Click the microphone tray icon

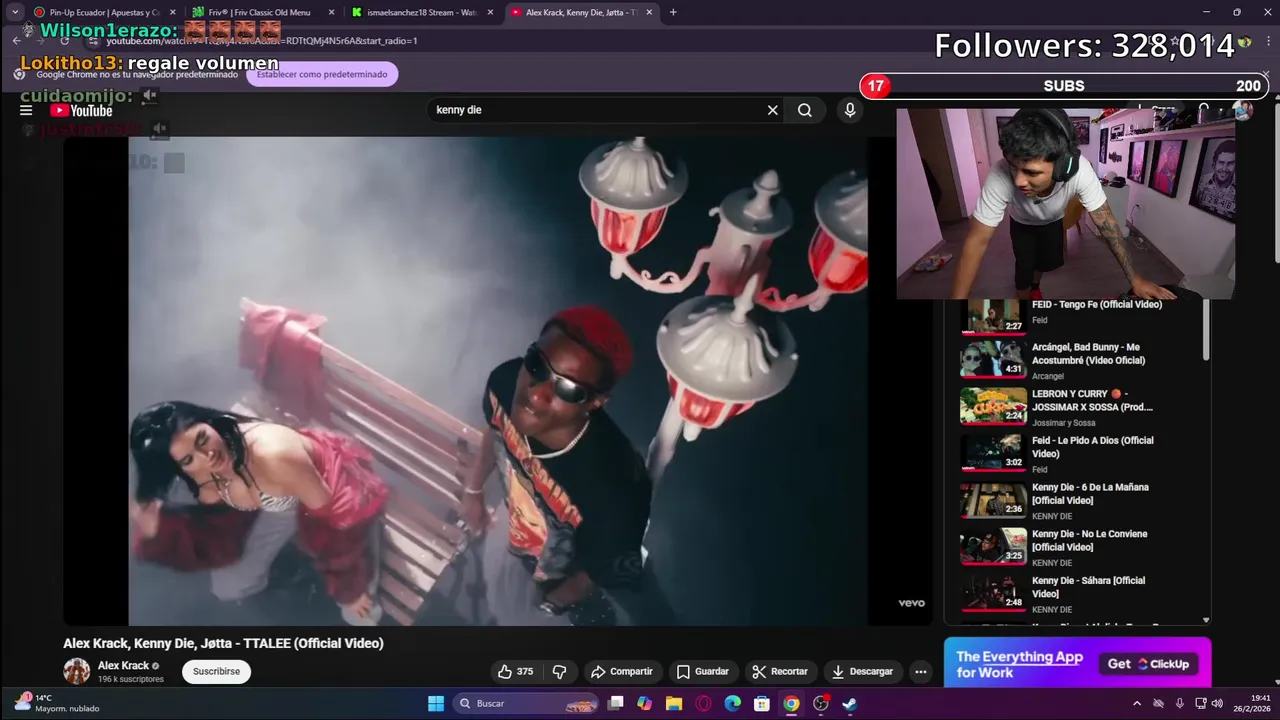point(1180,704)
